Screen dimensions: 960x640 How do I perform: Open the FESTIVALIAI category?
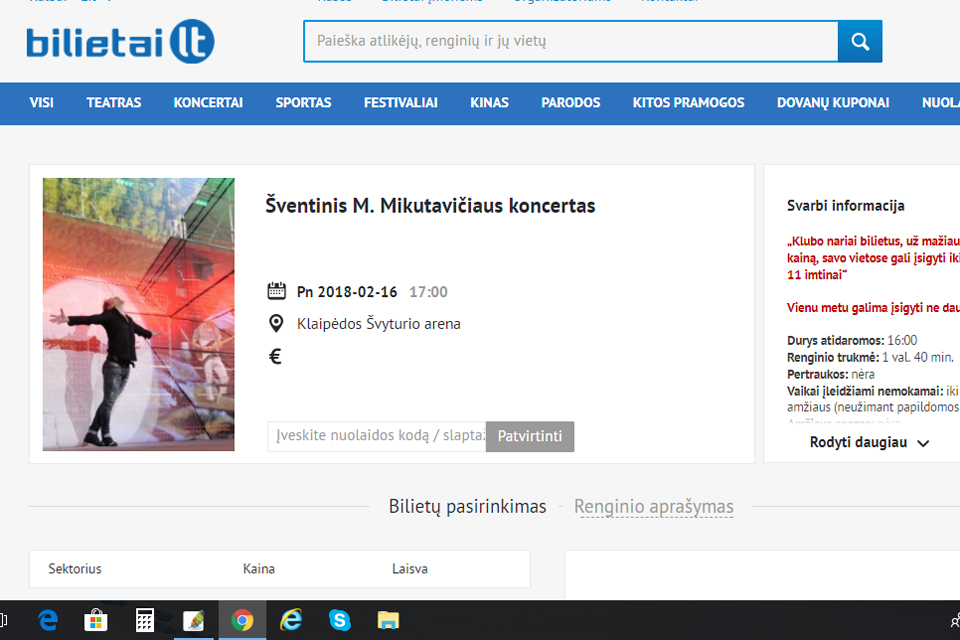coord(401,103)
